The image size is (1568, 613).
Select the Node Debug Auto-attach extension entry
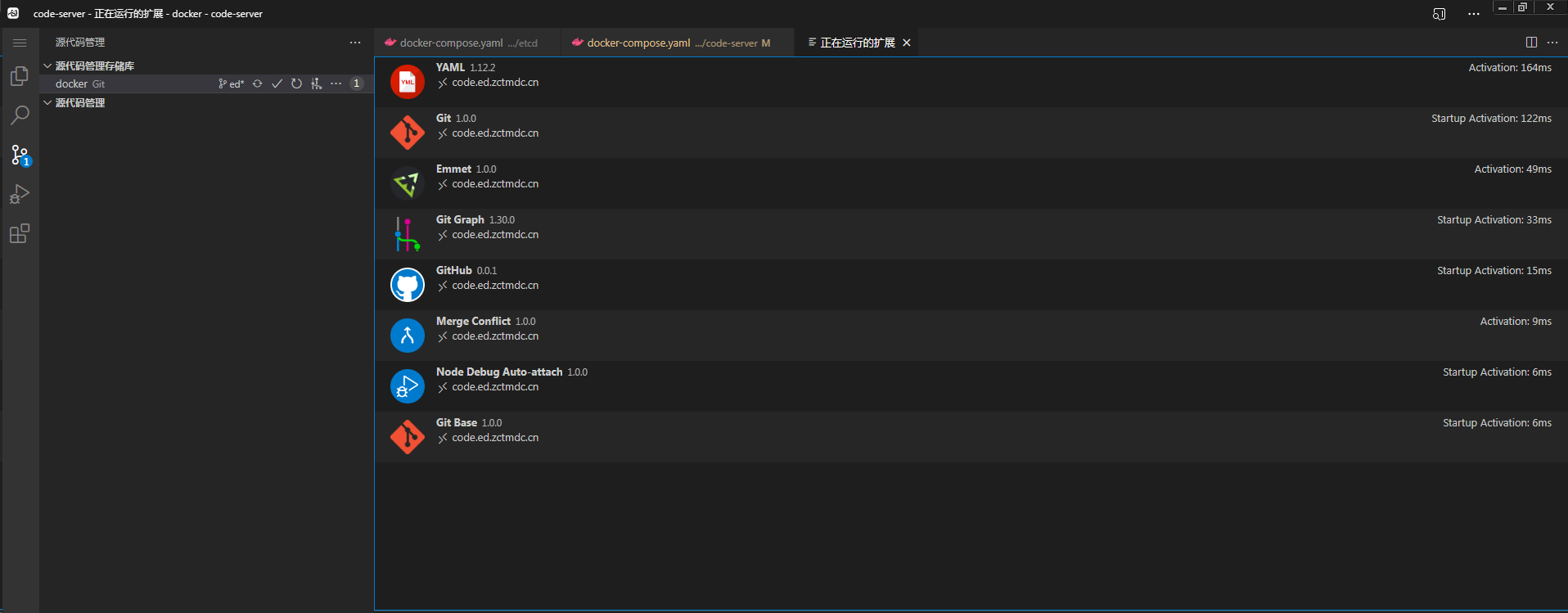971,386
